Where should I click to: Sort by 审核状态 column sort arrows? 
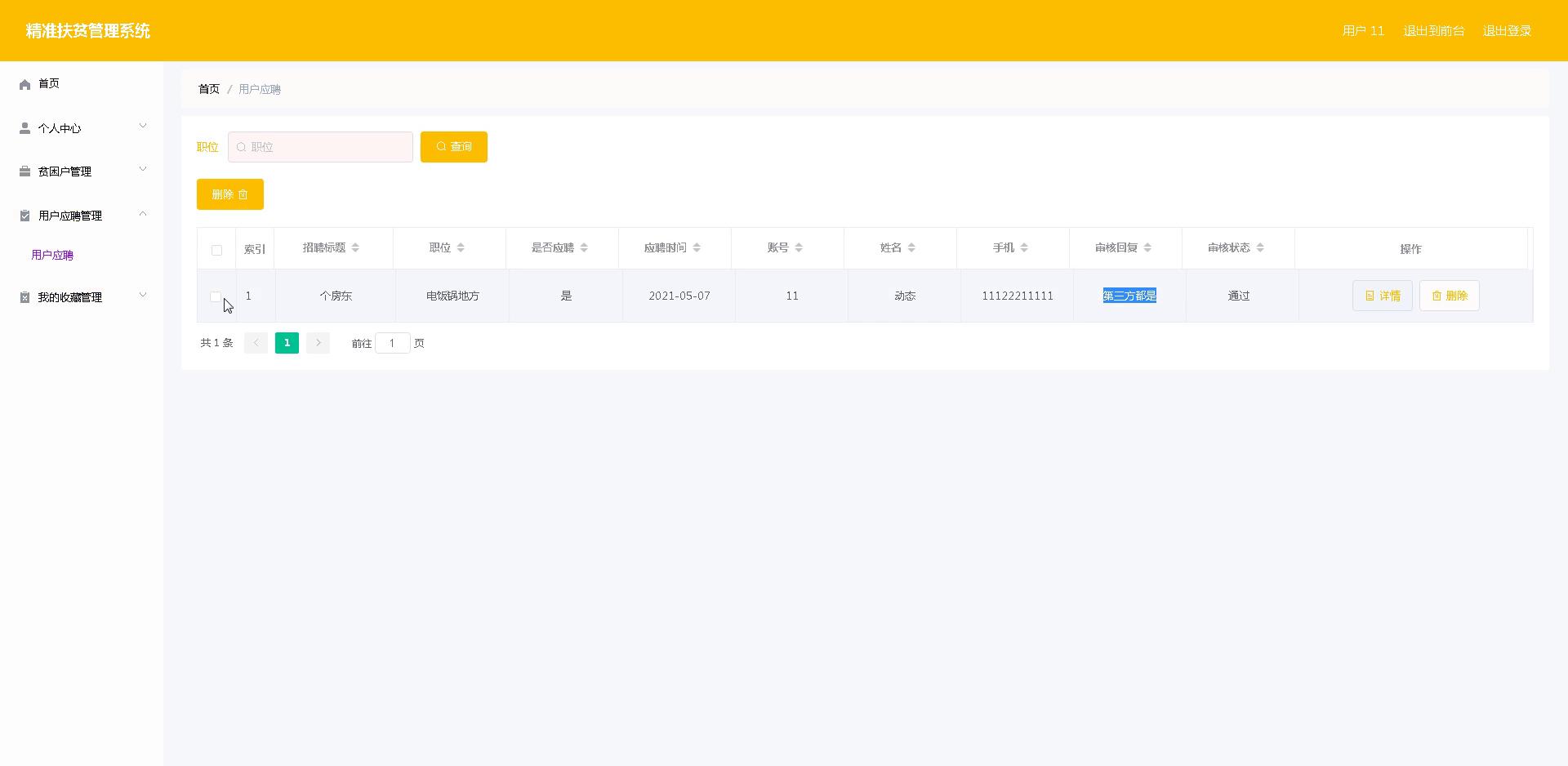click(1260, 247)
